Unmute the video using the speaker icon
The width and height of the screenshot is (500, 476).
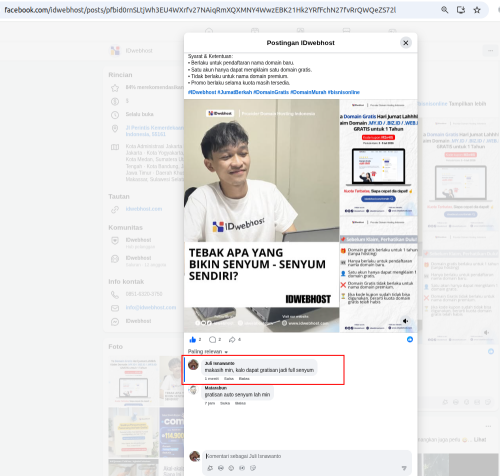coord(405,321)
